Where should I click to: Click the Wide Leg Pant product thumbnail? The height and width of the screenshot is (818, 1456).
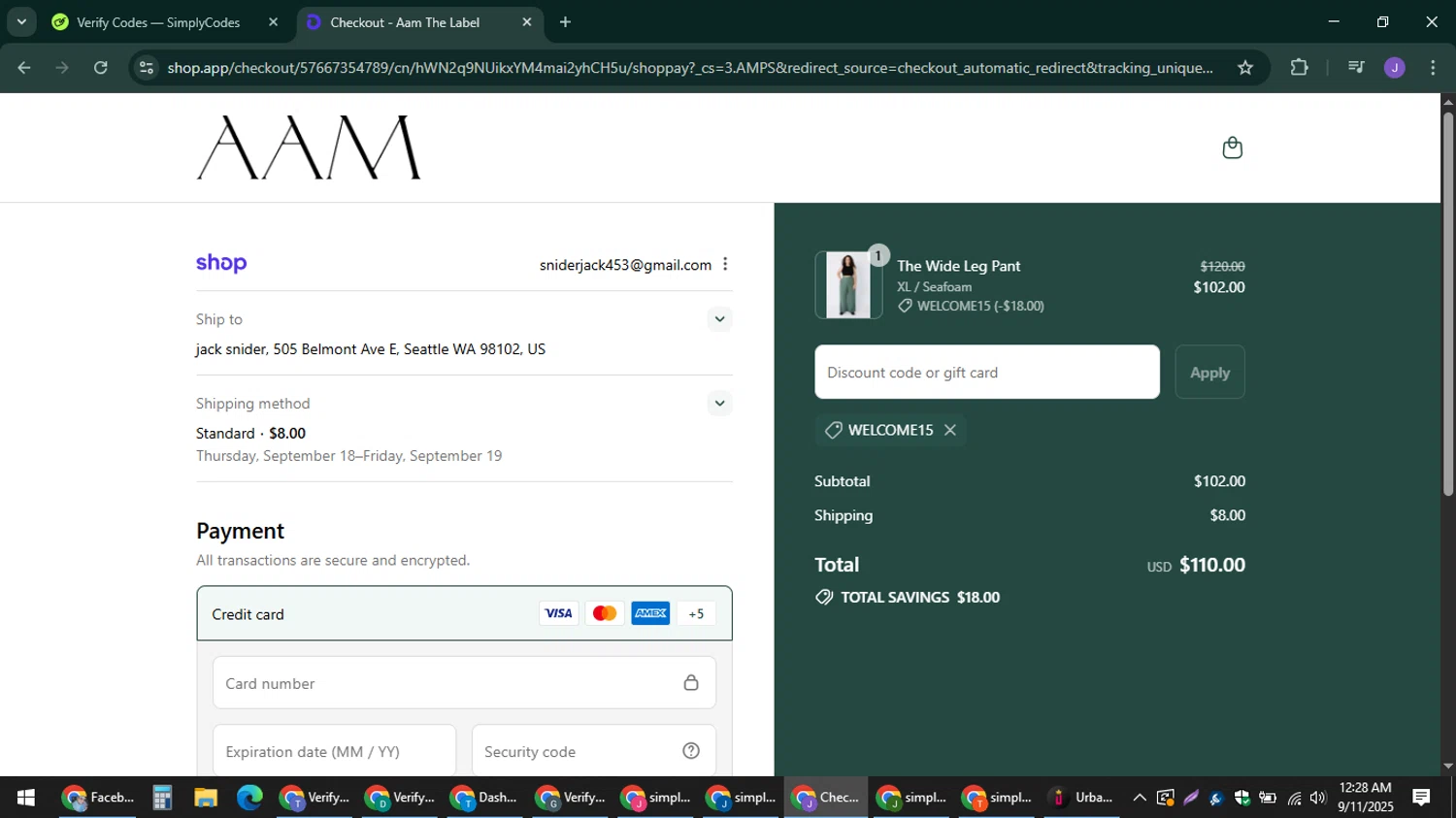(x=848, y=285)
